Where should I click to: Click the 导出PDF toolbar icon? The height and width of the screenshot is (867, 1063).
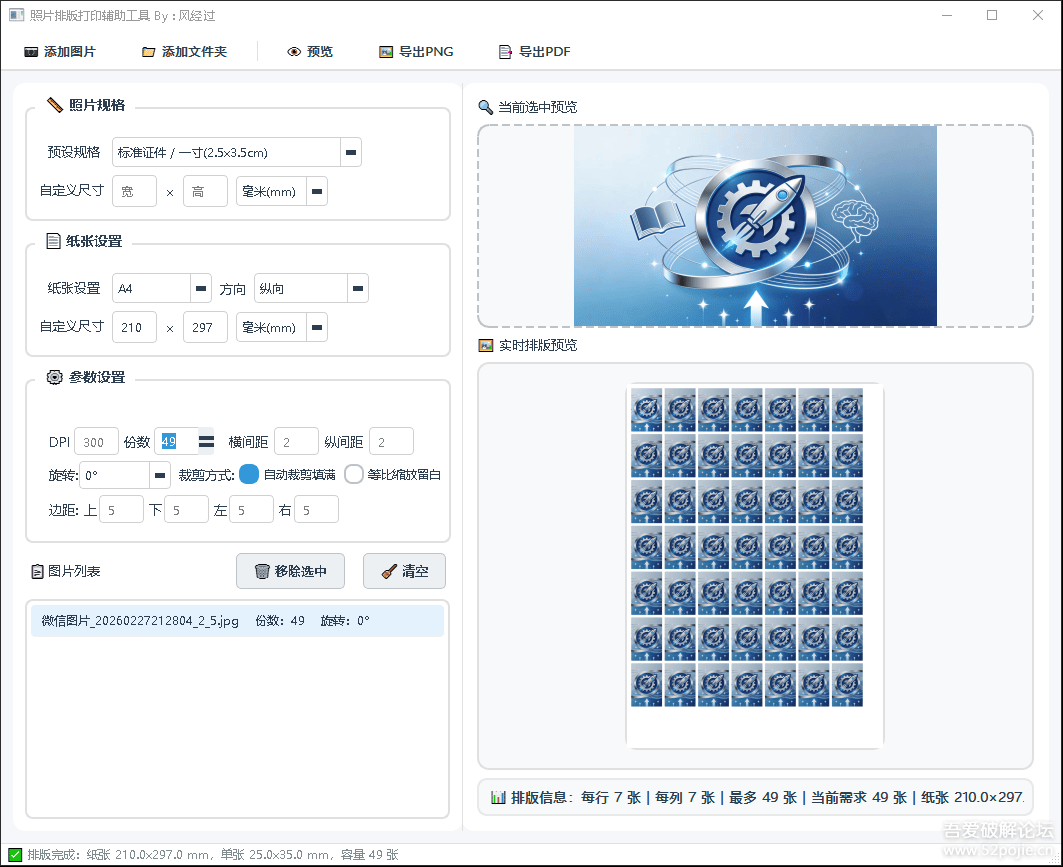pos(506,52)
